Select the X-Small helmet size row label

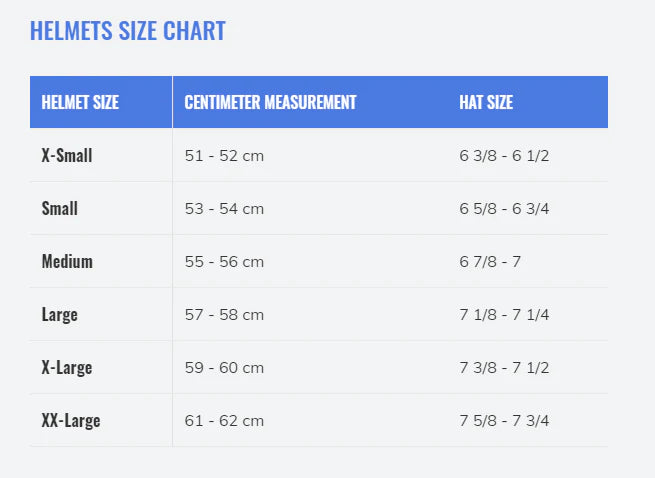67,156
